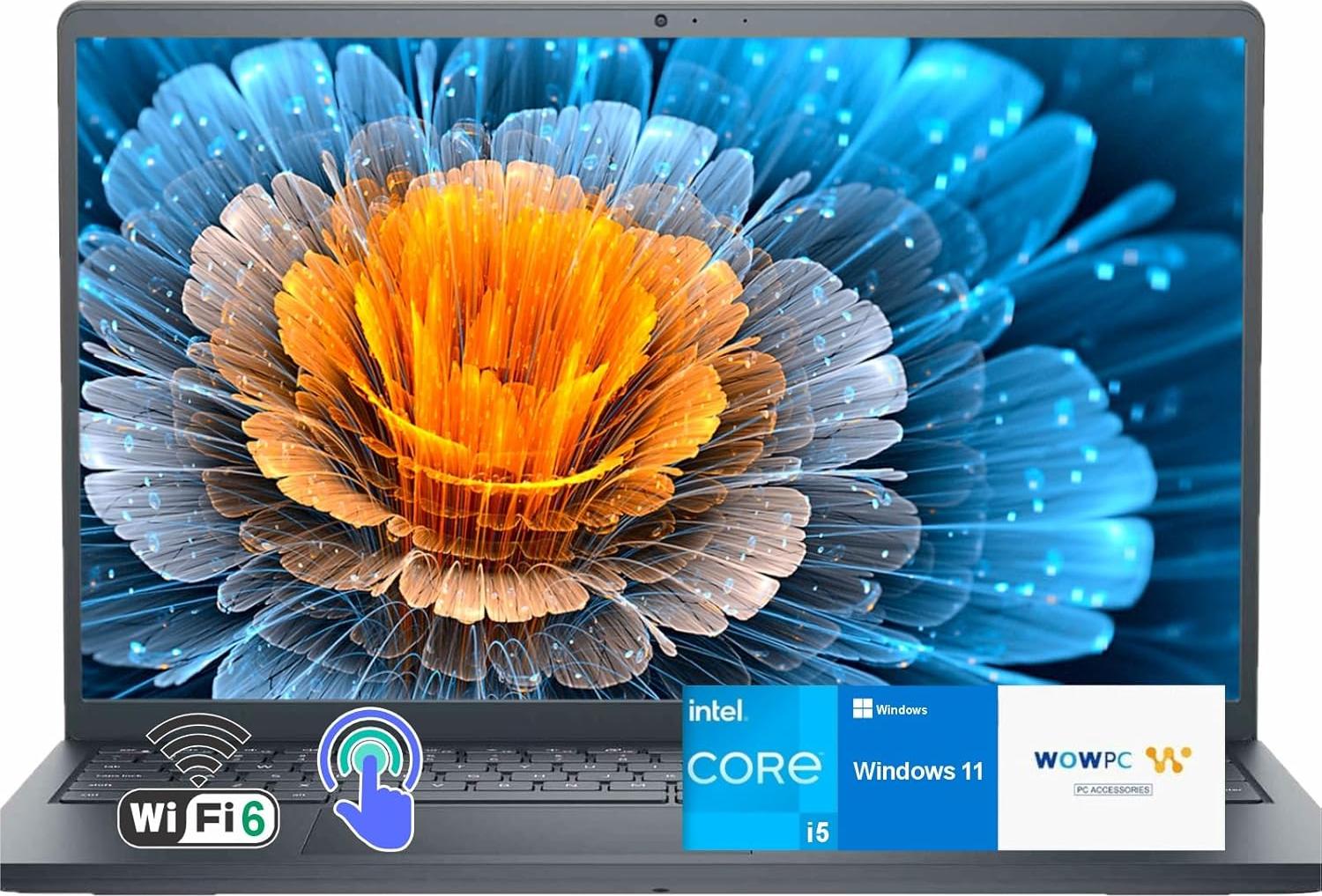This screenshot has height=896, width=1322.
Task: Click the small Windows four-square logo
Action: tap(862, 709)
